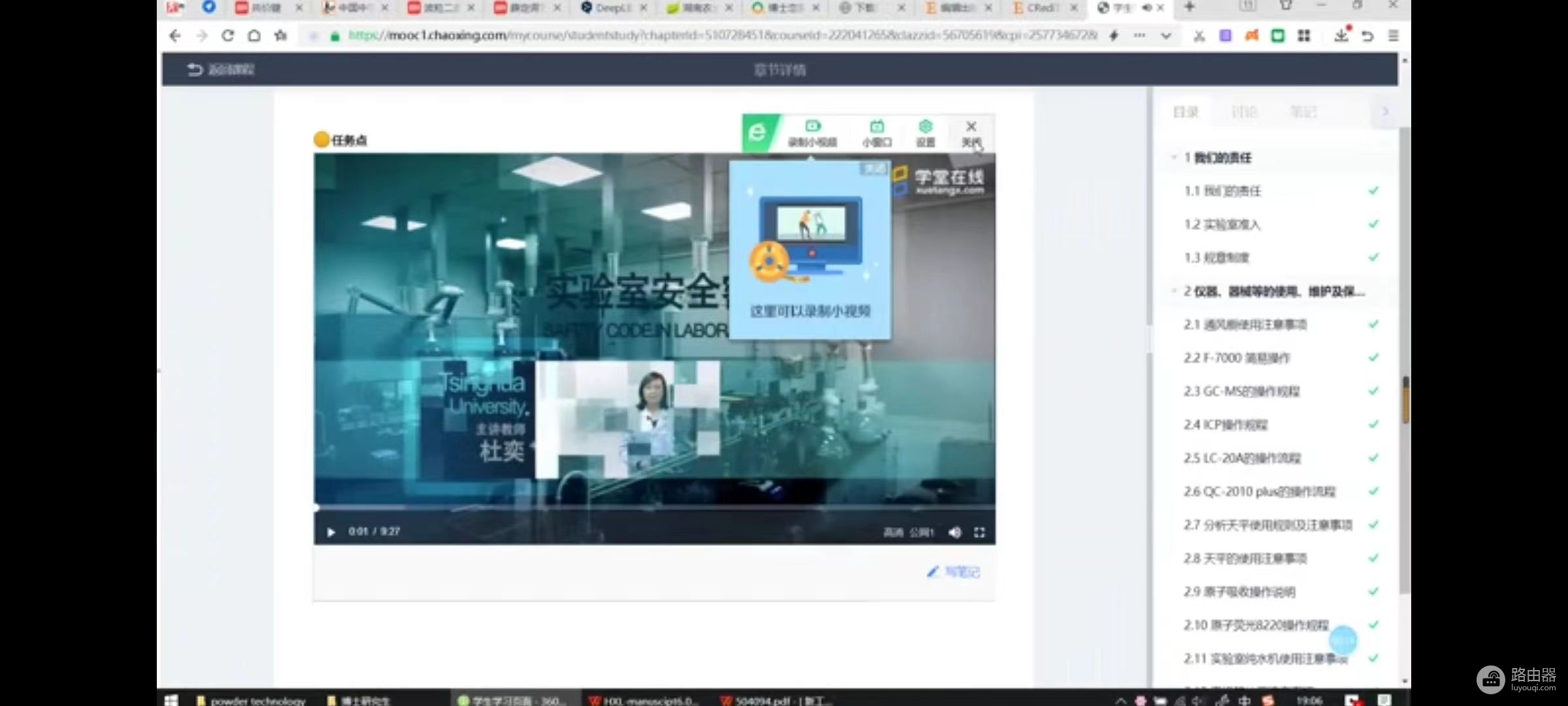Close the floating recorder toolbar via 关闭
Screen dimensions: 1568x706
(971, 133)
